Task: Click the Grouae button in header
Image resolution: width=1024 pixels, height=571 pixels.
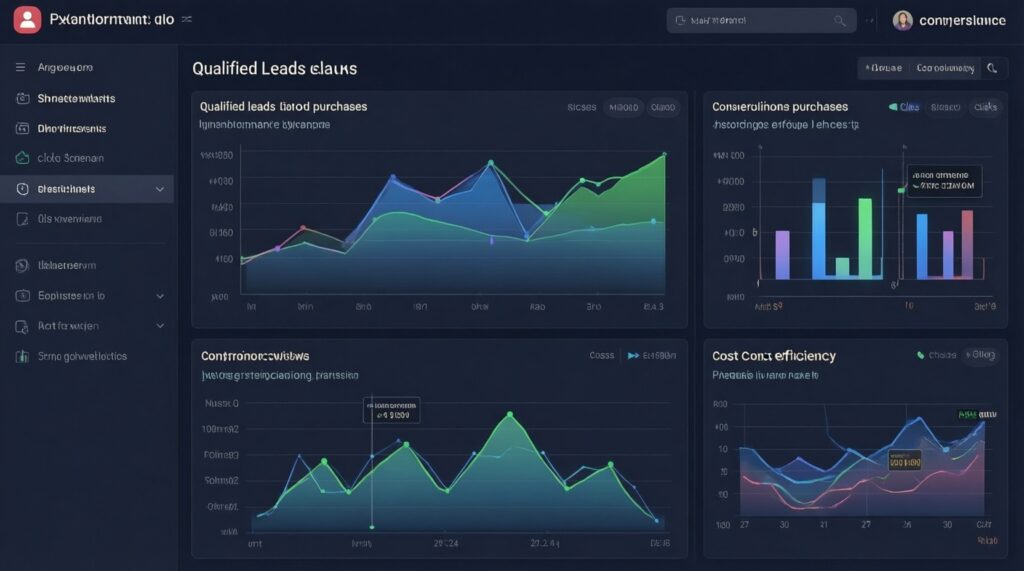Action: click(x=884, y=68)
